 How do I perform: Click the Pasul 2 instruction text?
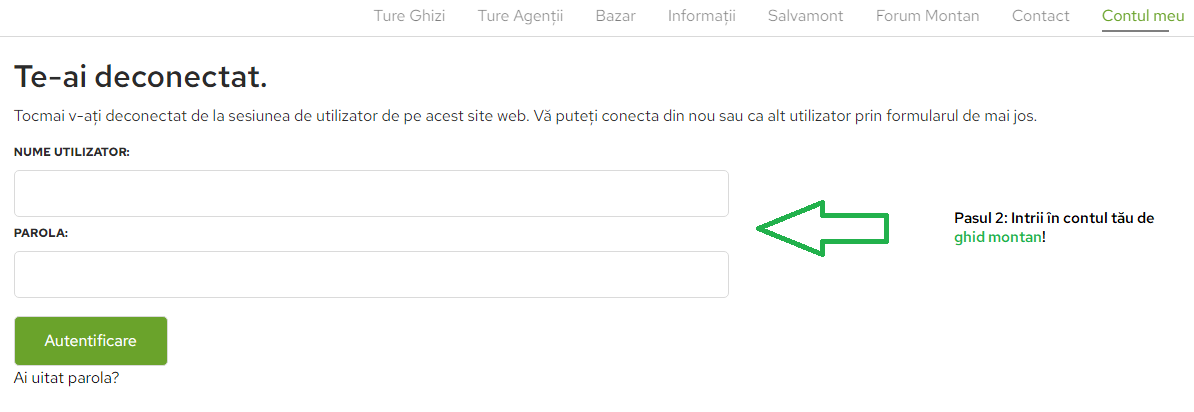point(1054,218)
